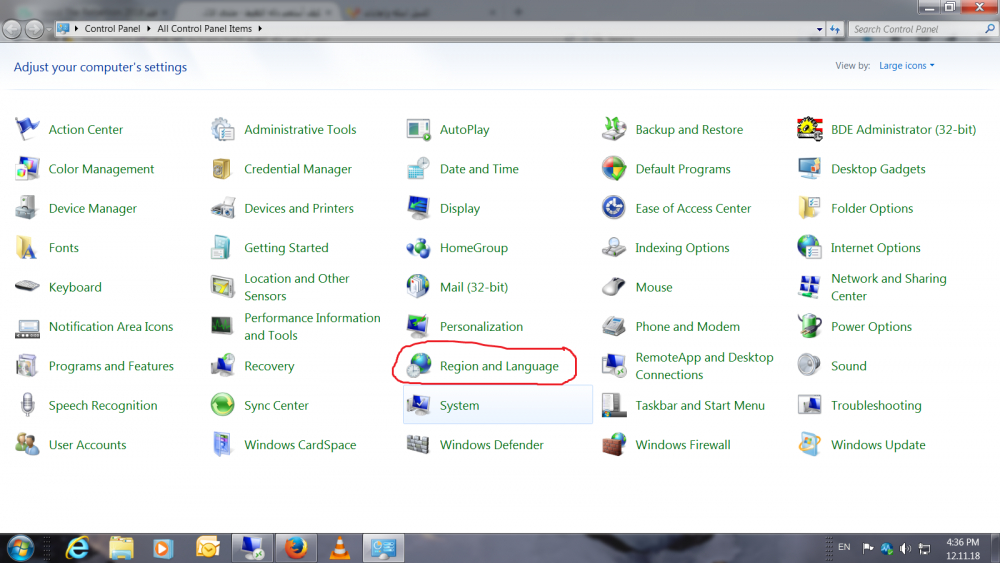Click the Mouse icon
The image size is (1000, 563).
614,287
